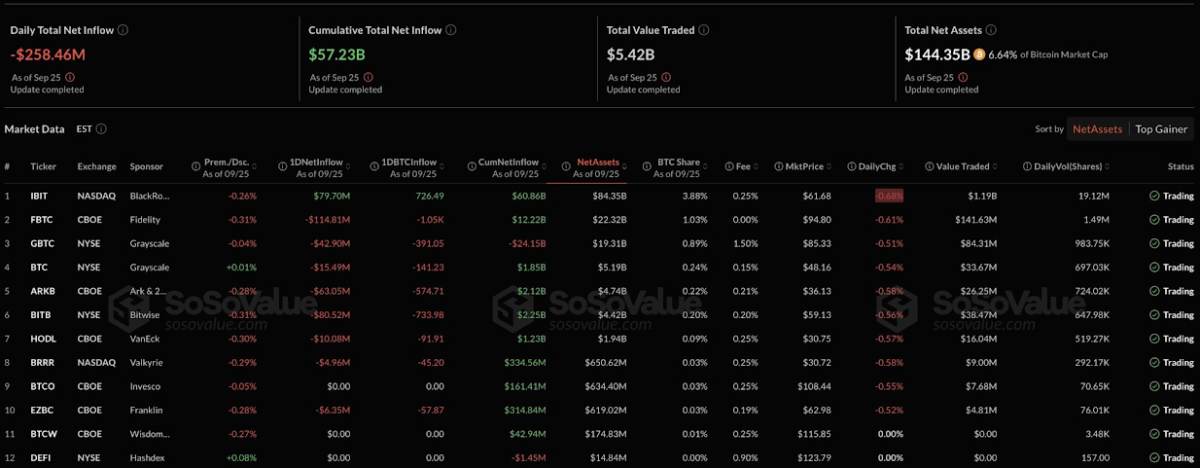Open info icon beside Cumulative Total Net Inflow
1200x468 pixels.
pyautogui.click(x=451, y=30)
